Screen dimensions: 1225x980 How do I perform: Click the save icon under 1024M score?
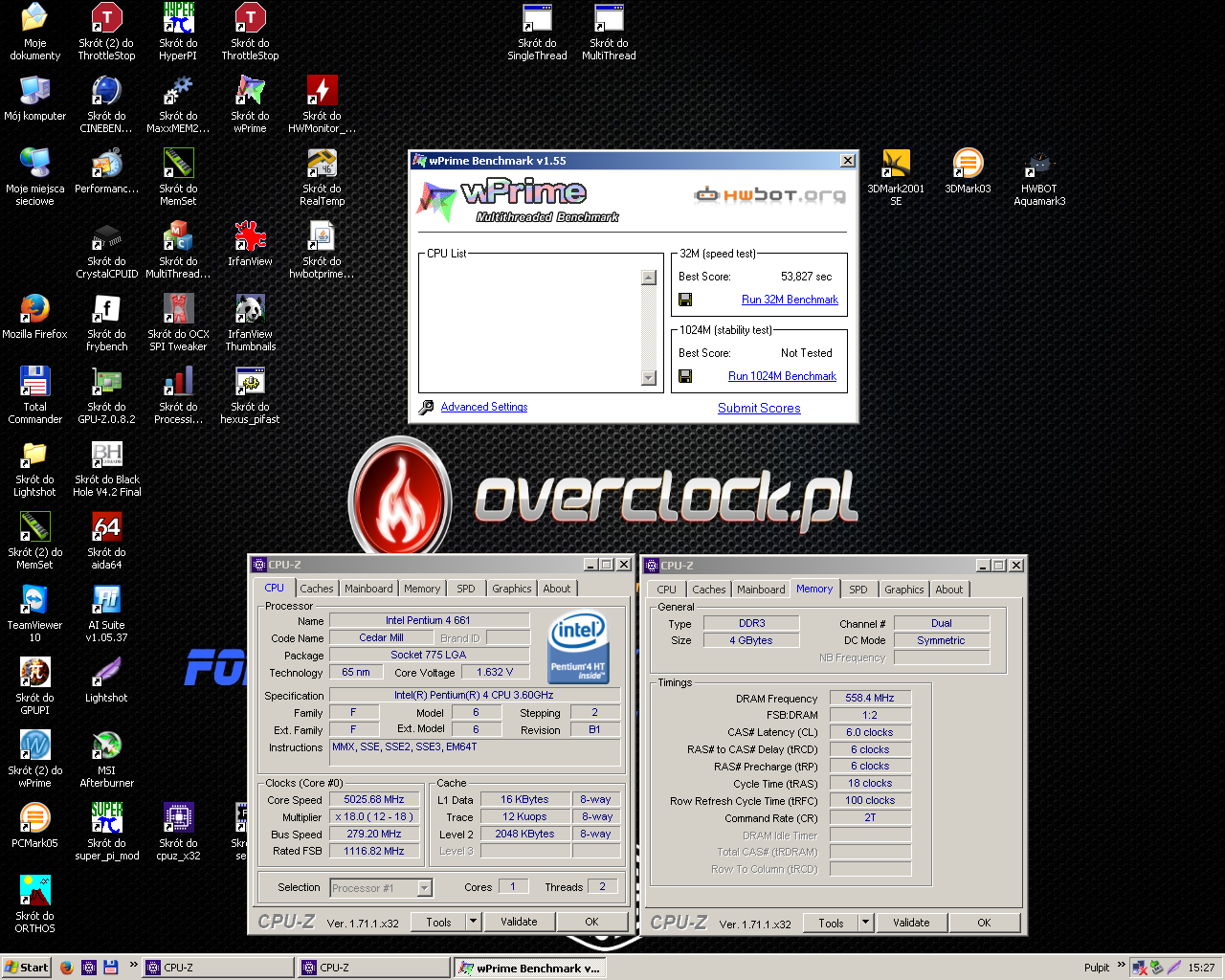(685, 376)
